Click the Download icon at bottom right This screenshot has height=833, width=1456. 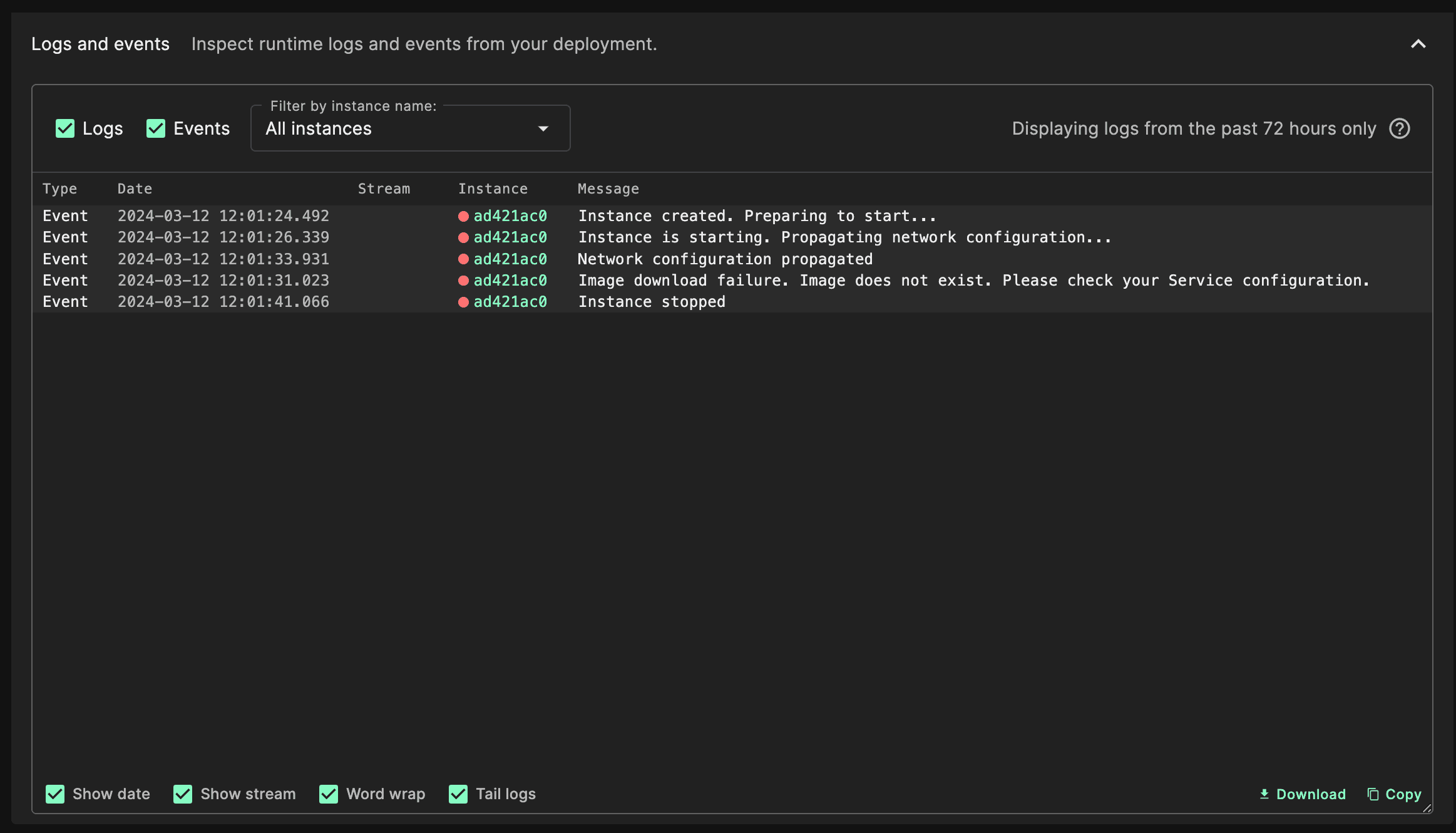(x=1264, y=794)
